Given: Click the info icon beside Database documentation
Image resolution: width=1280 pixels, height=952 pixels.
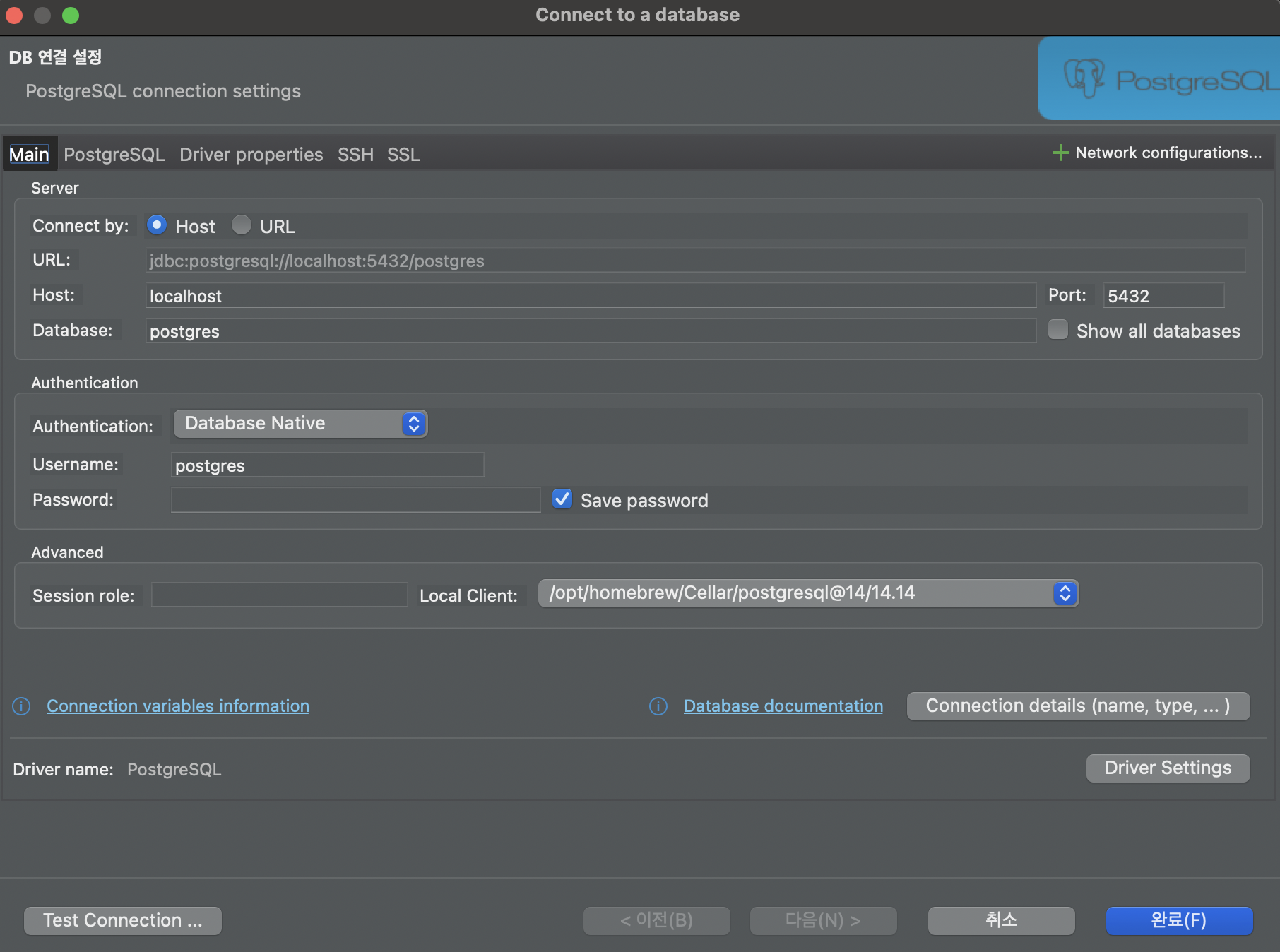Looking at the screenshot, I should pos(658,706).
